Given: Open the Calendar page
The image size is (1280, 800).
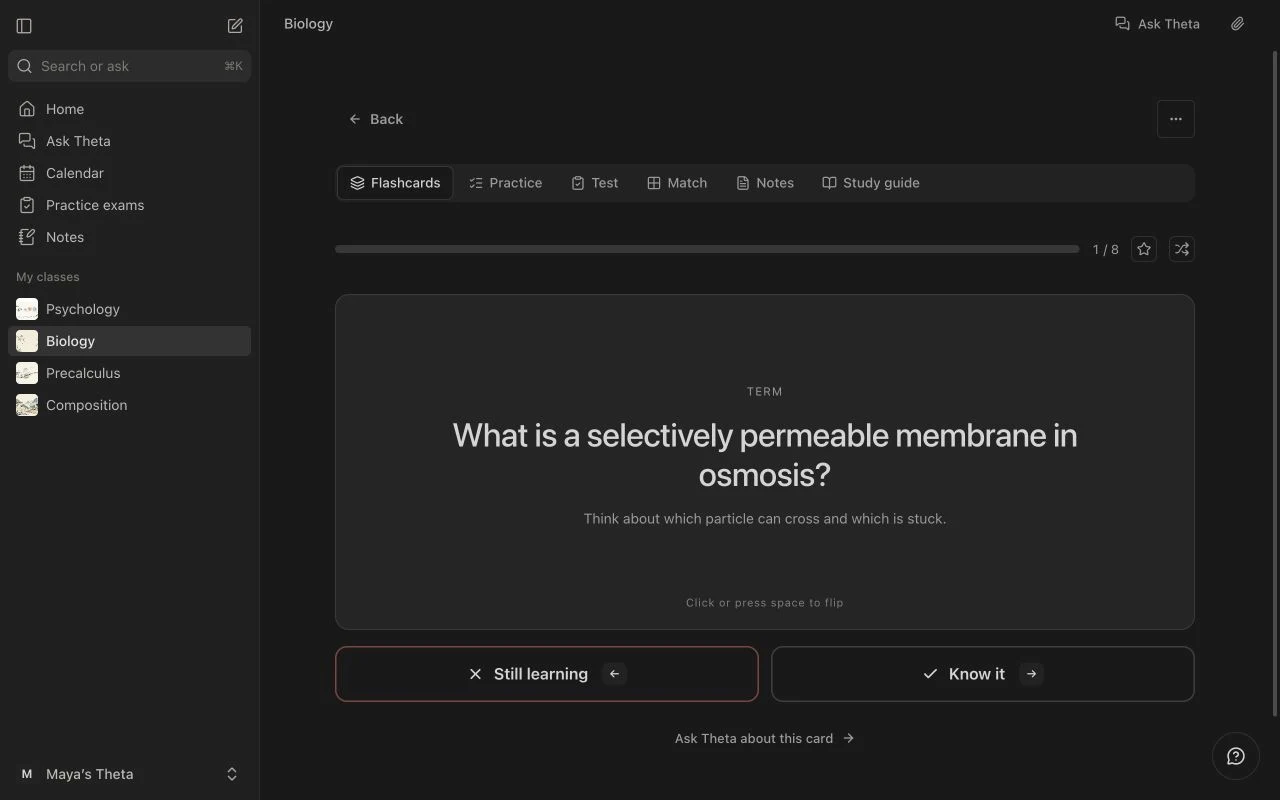Looking at the screenshot, I should click(130, 173).
